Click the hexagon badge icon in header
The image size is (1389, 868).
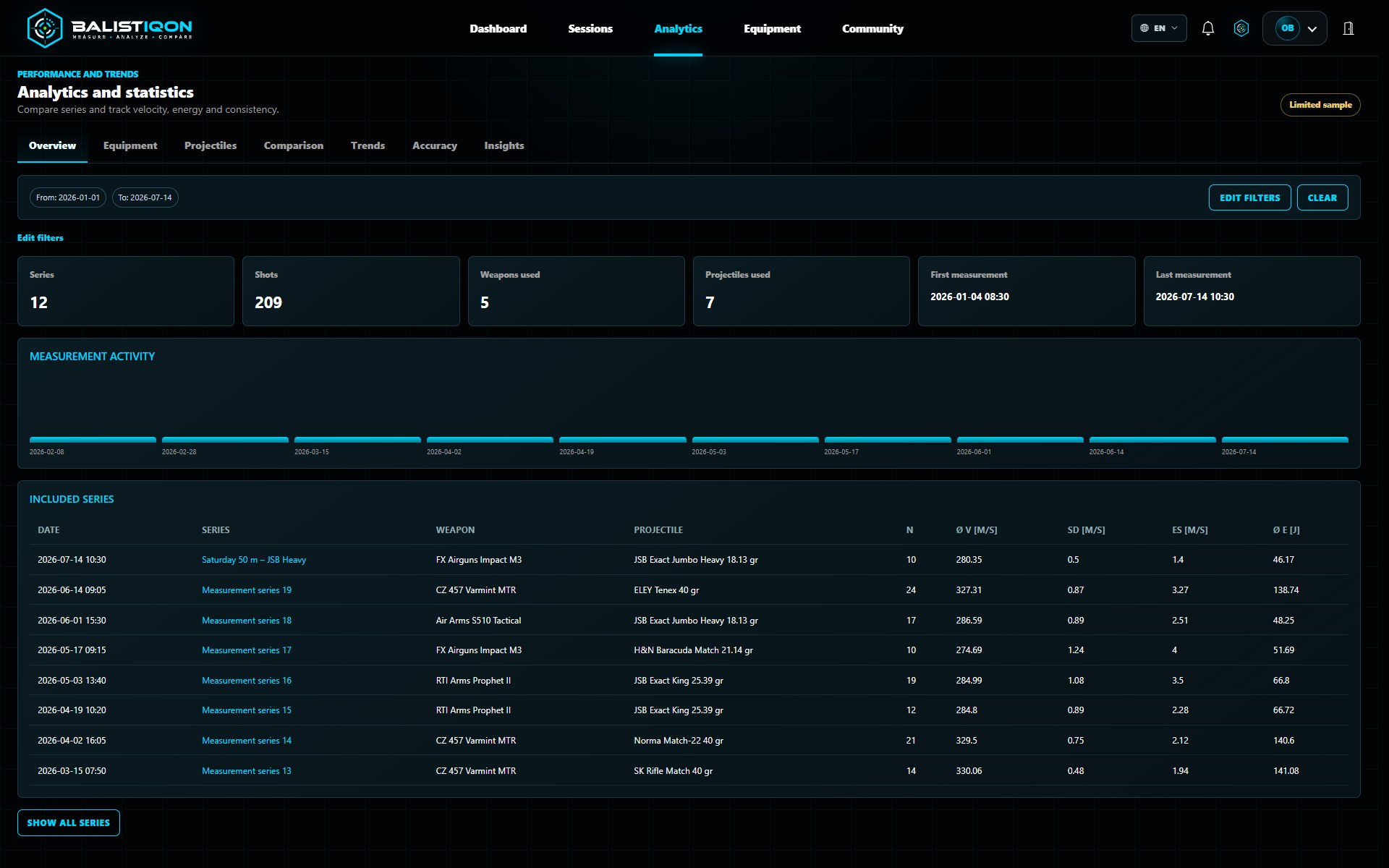pyautogui.click(x=1241, y=28)
